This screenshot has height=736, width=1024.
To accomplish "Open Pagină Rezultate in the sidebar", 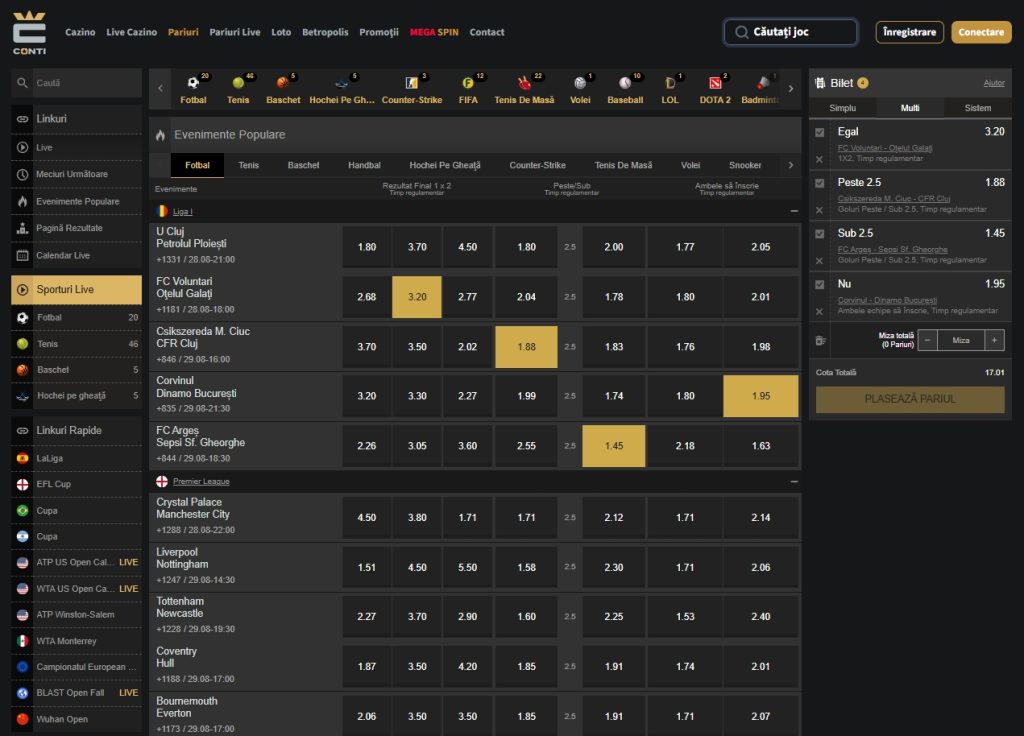I will 76,228.
